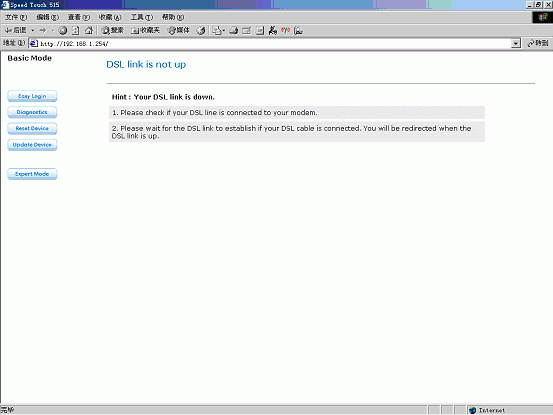Open the 收藏(A) Favorites menu
Viewport: 553px width, 415px height.
[110, 17]
